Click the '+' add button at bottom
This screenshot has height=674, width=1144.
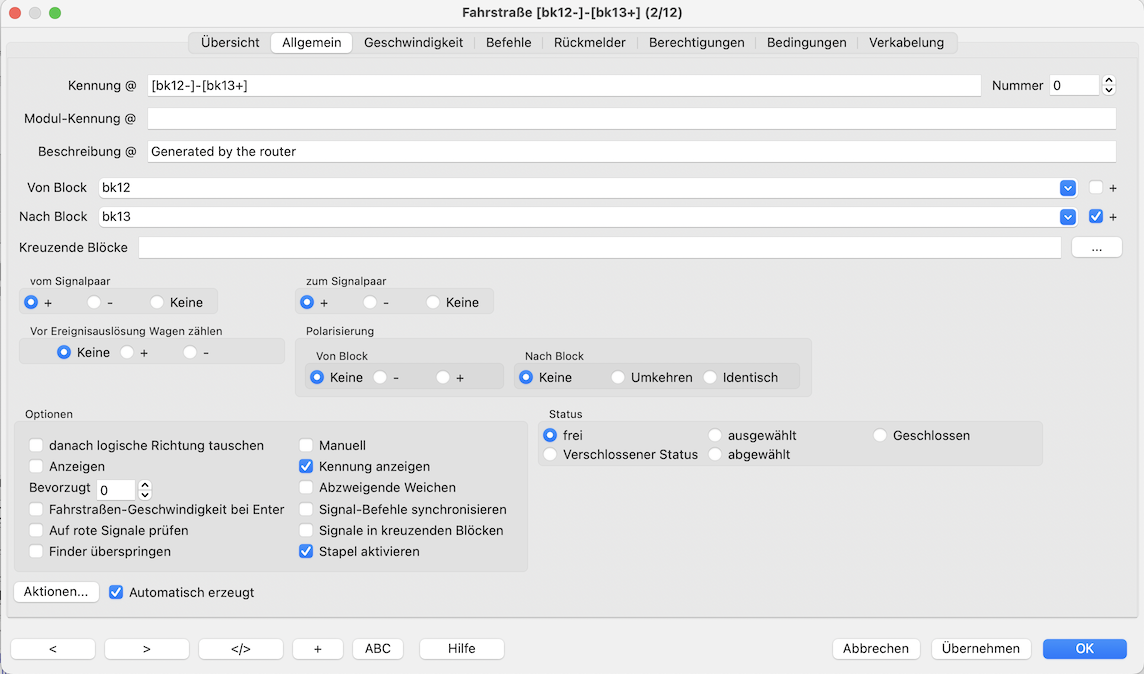coord(318,649)
